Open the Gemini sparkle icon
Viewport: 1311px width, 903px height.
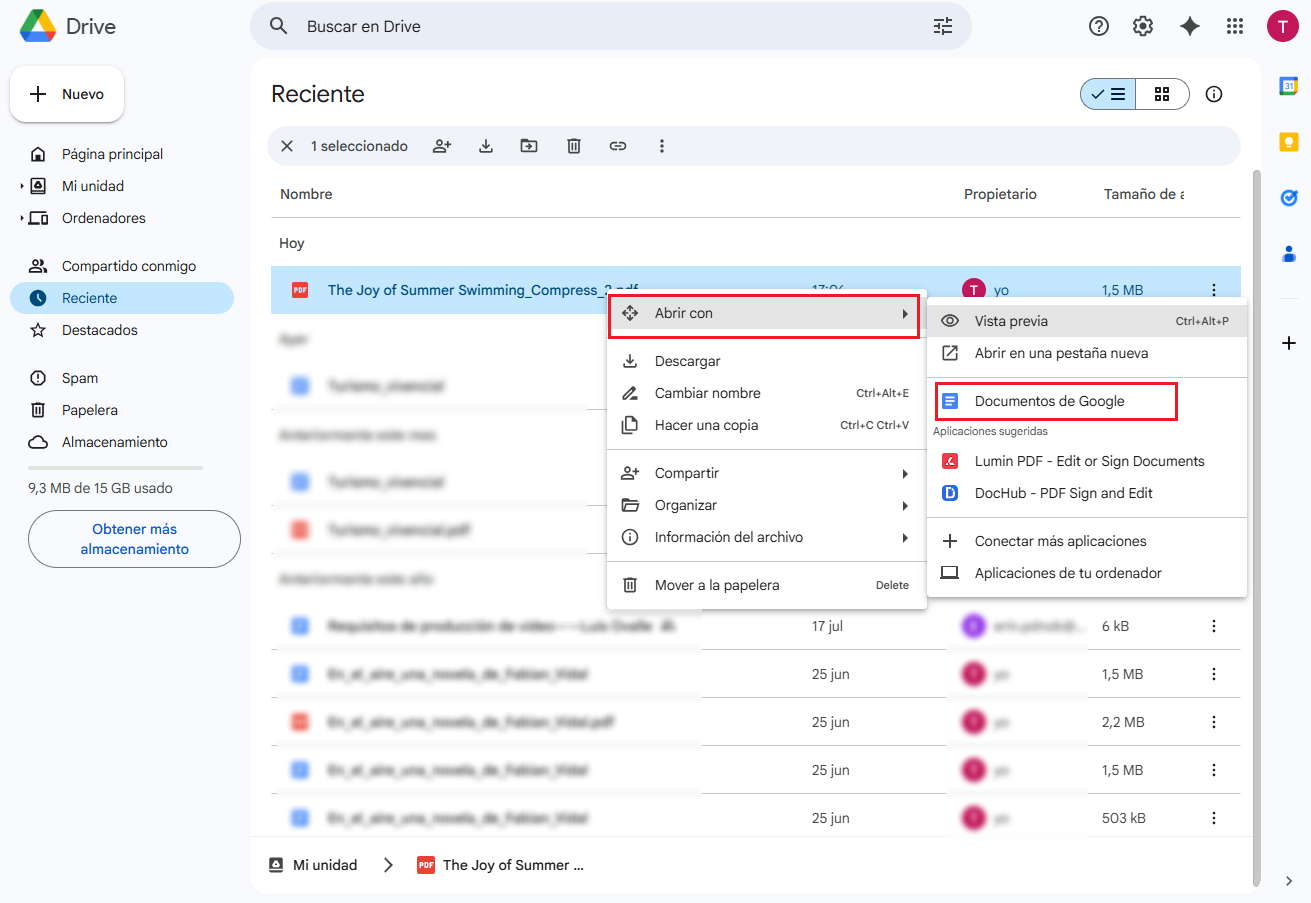1189,27
